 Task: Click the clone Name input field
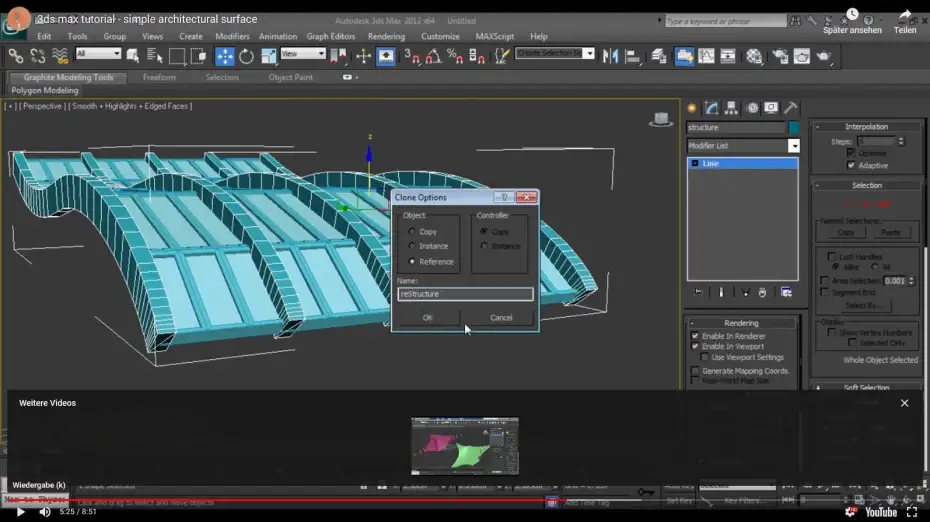click(465, 294)
